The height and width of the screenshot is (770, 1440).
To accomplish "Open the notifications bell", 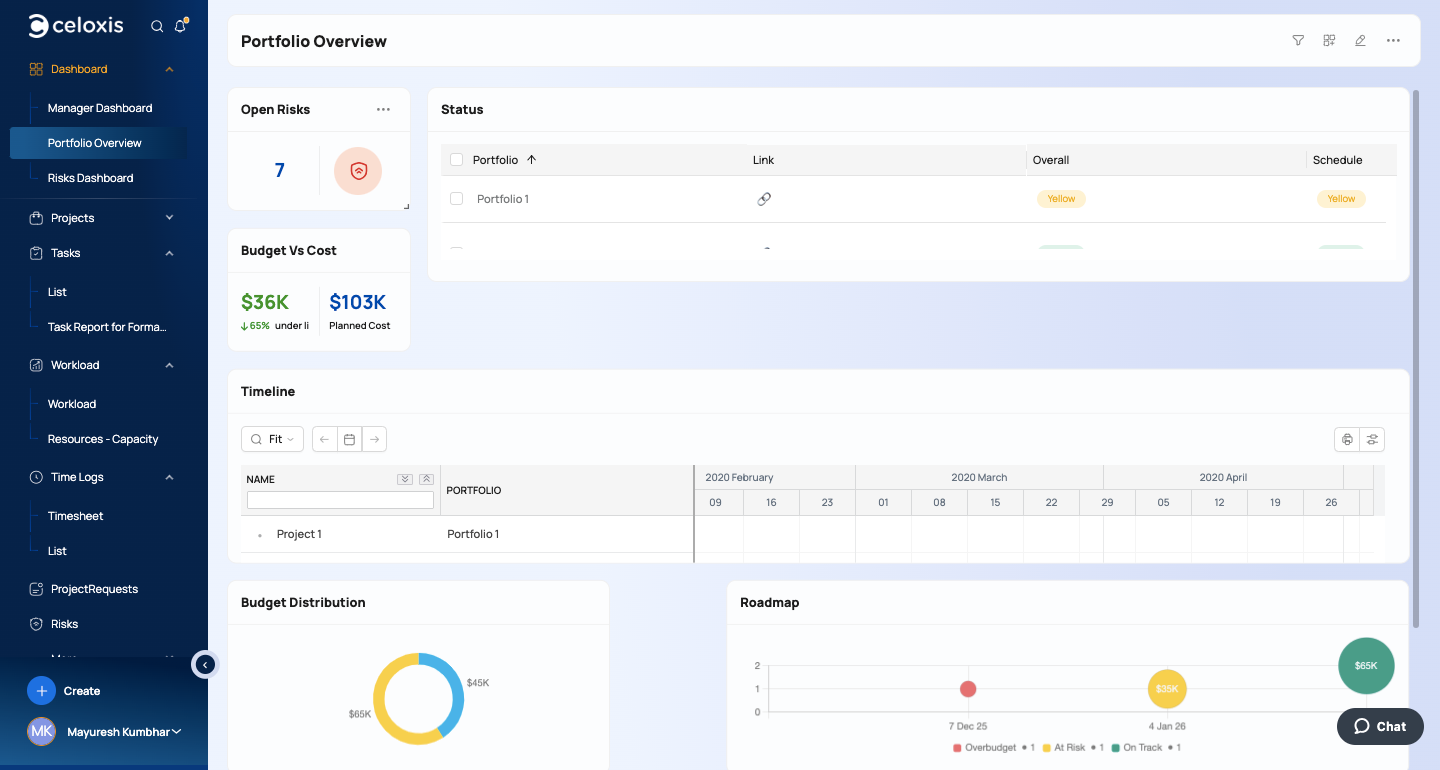I will (180, 27).
